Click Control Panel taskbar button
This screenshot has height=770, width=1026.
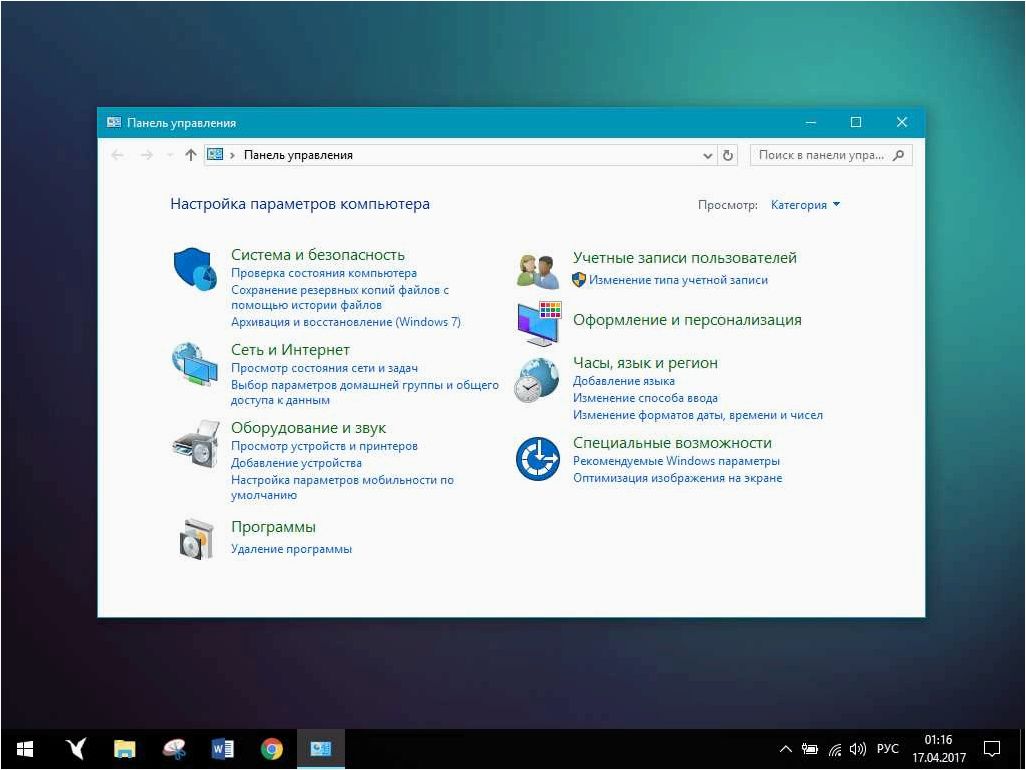click(x=321, y=748)
